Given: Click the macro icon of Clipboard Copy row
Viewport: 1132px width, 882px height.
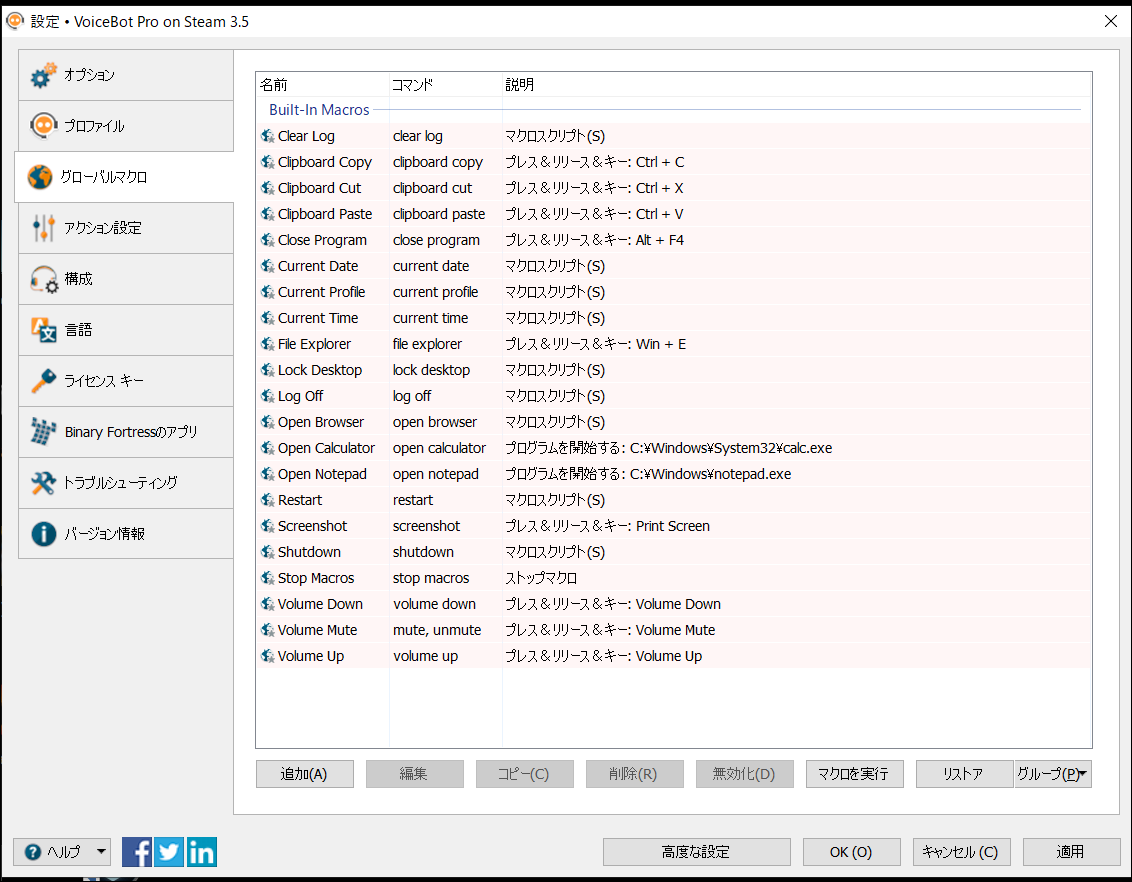Looking at the screenshot, I should [268, 162].
